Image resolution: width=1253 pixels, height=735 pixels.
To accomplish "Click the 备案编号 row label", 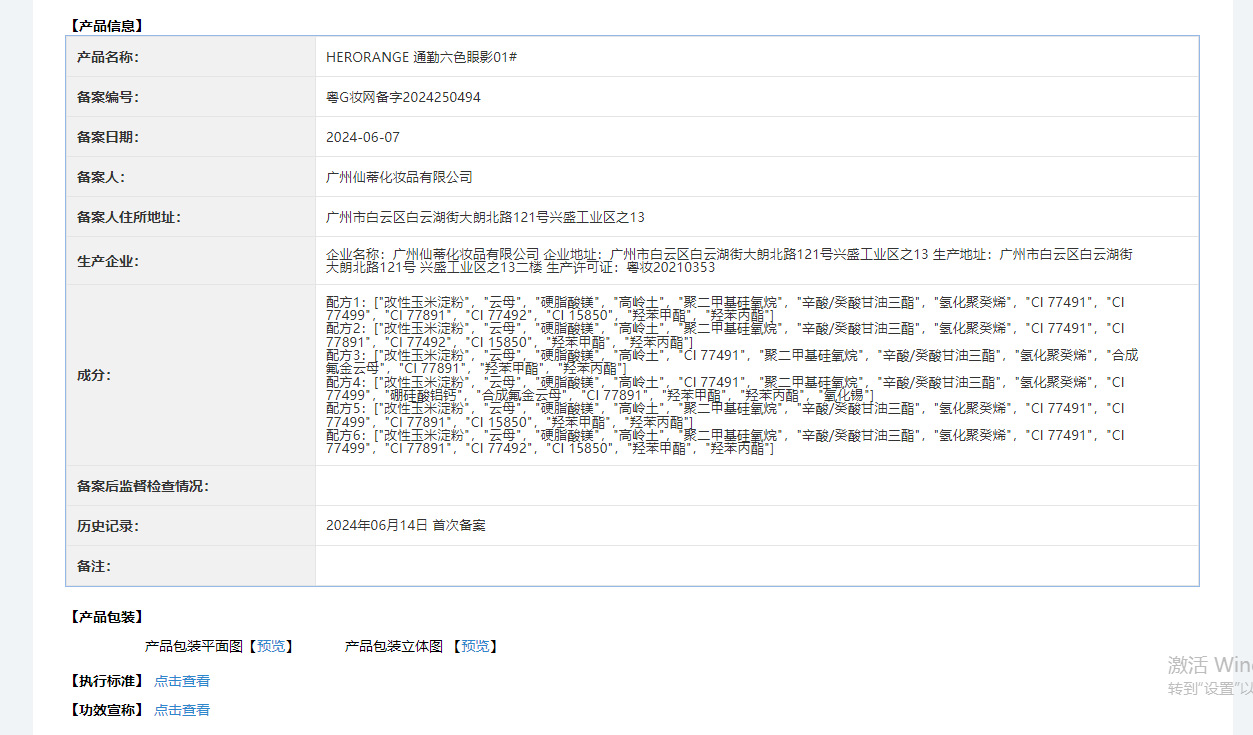I will pyautogui.click(x=108, y=97).
